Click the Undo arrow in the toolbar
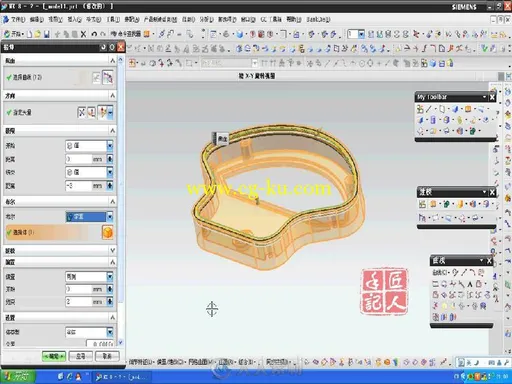This screenshot has height=384, width=512. (94, 34)
